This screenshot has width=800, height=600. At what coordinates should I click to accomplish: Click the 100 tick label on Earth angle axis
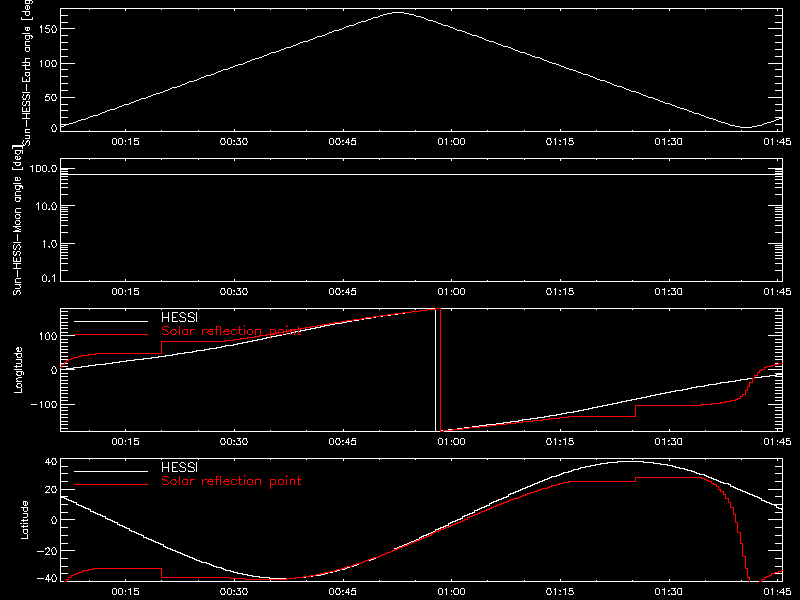point(47,64)
